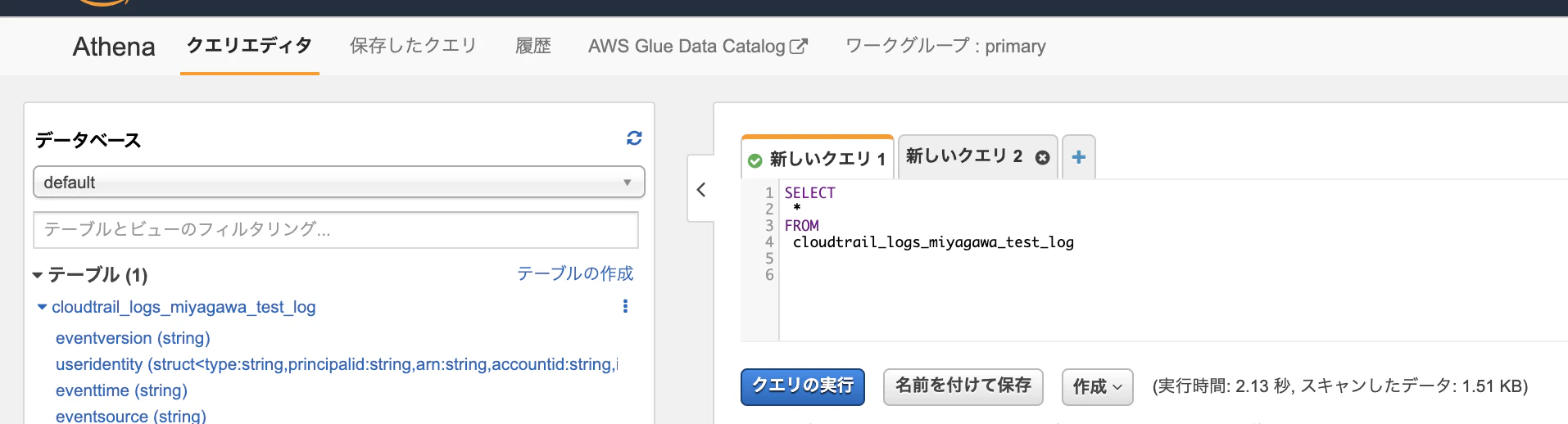Click the 実行時間 and scanned data status text
1568x424 pixels.
point(1340,386)
